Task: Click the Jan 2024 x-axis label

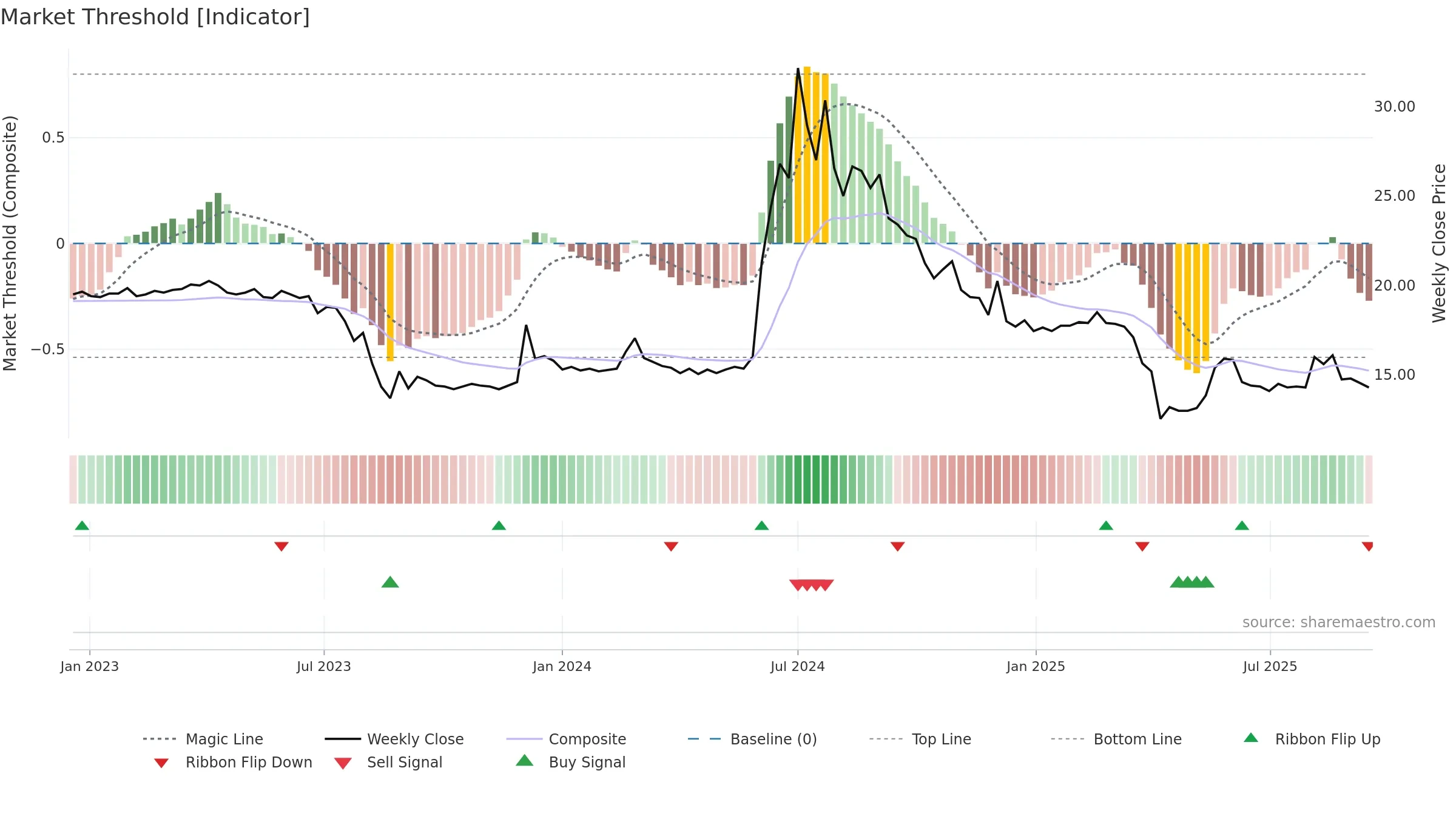Action: 562,666
